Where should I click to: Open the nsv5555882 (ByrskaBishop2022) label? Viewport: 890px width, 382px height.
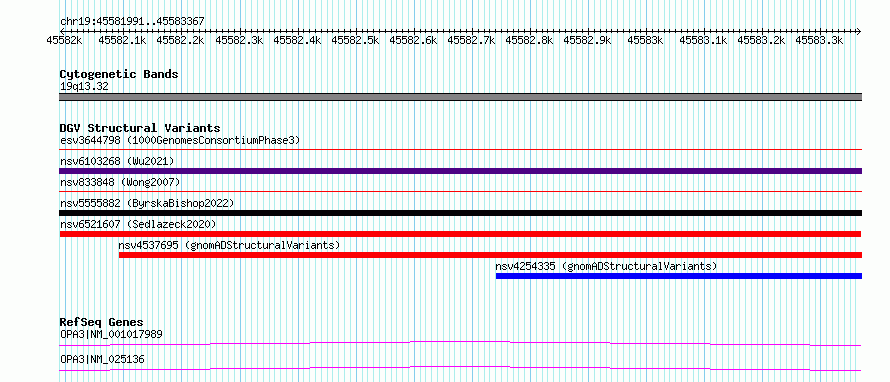click(147, 203)
